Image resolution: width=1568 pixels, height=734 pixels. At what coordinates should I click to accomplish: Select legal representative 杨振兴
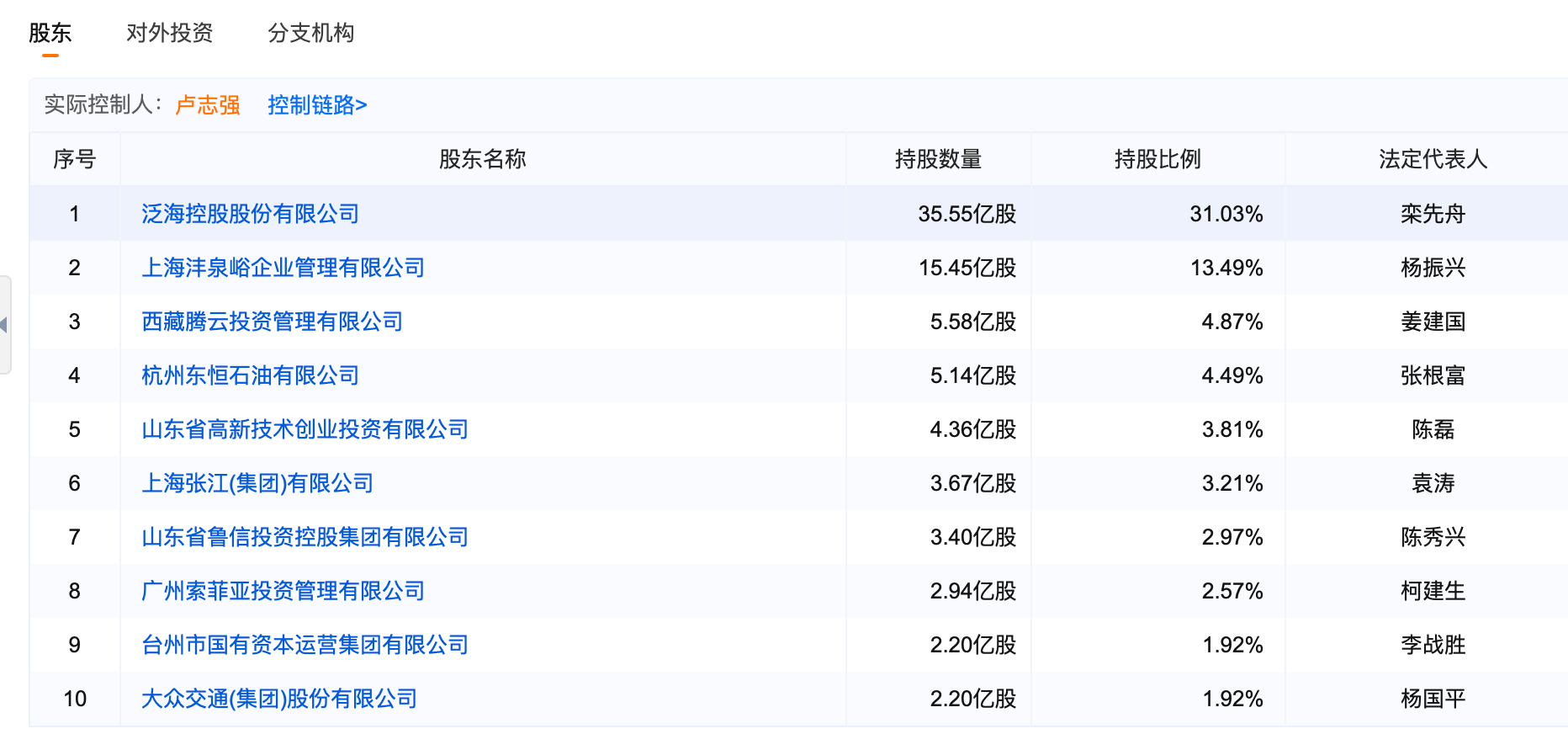pyautogui.click(x=1433, y=268)
